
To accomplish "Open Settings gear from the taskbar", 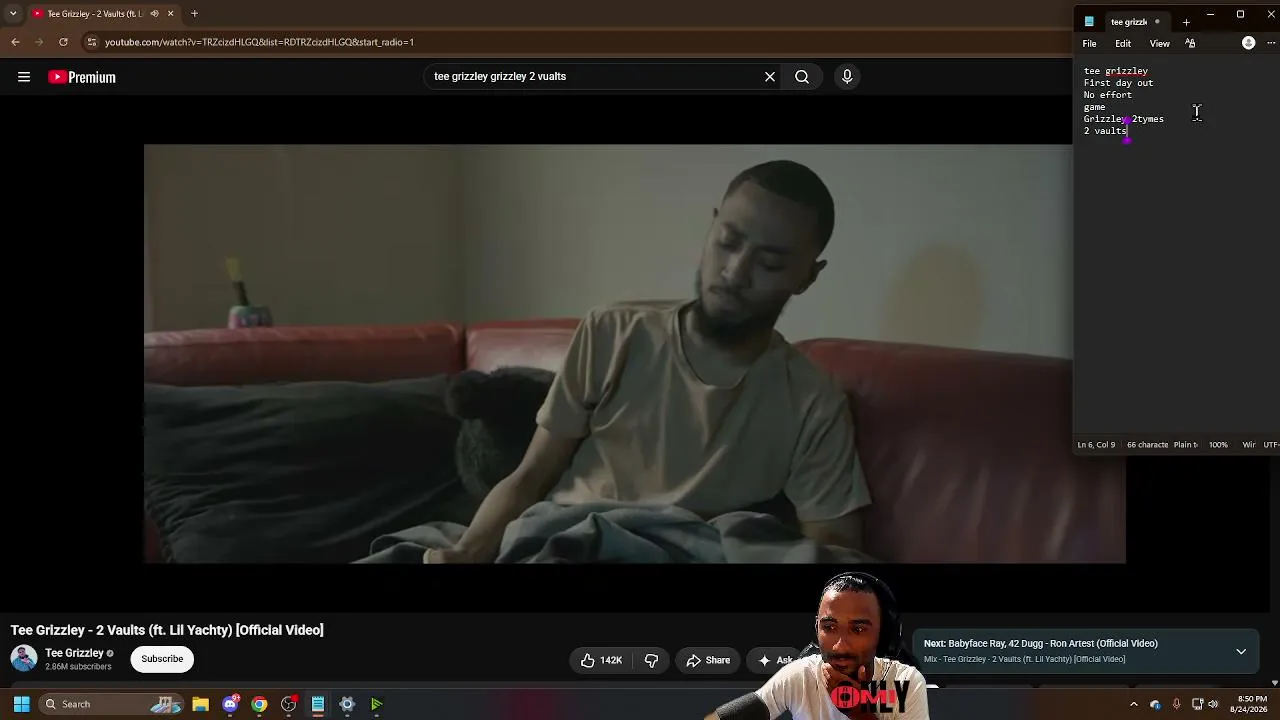I will coord(347,704).
